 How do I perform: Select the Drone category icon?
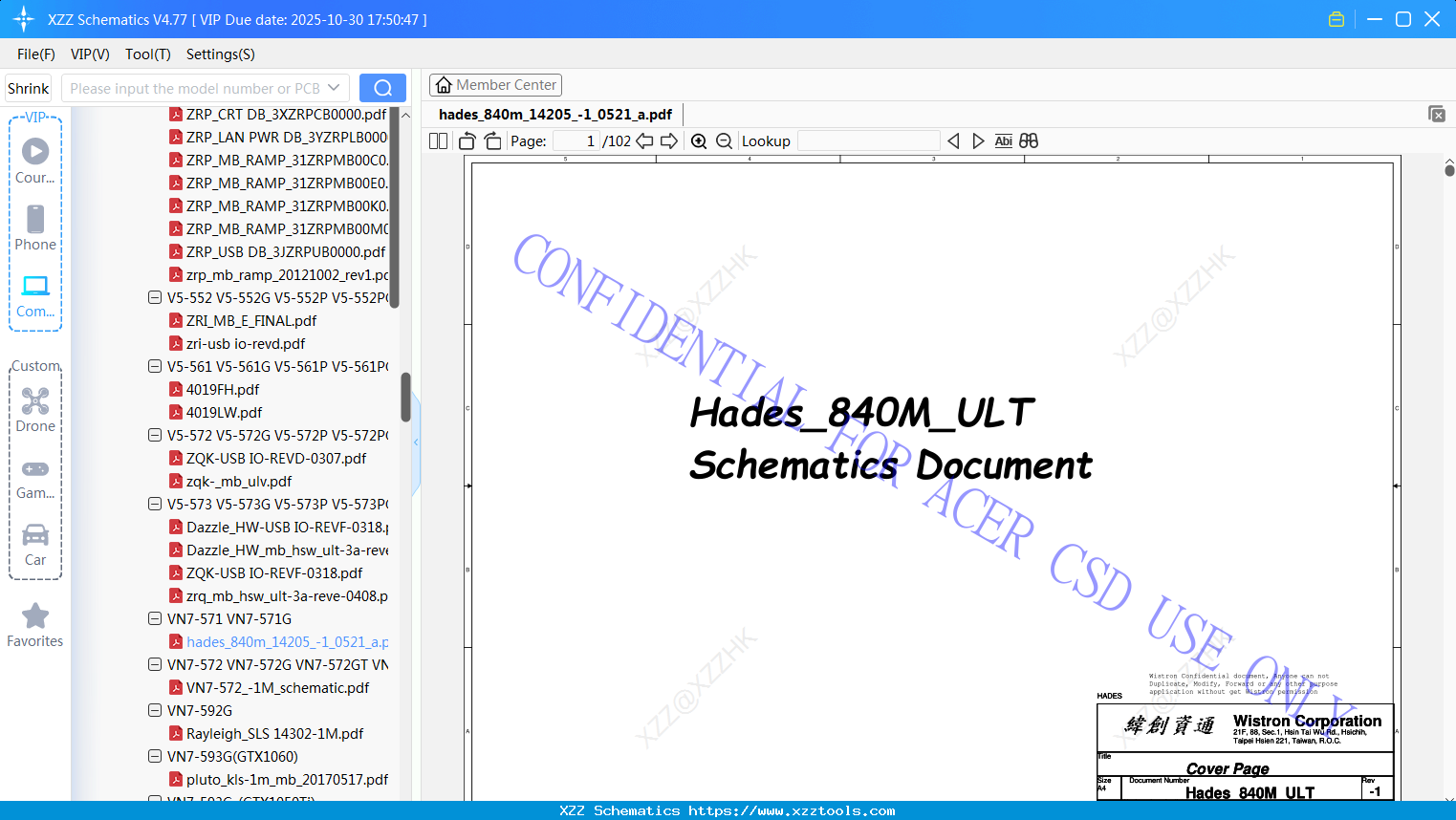[35, 401]
